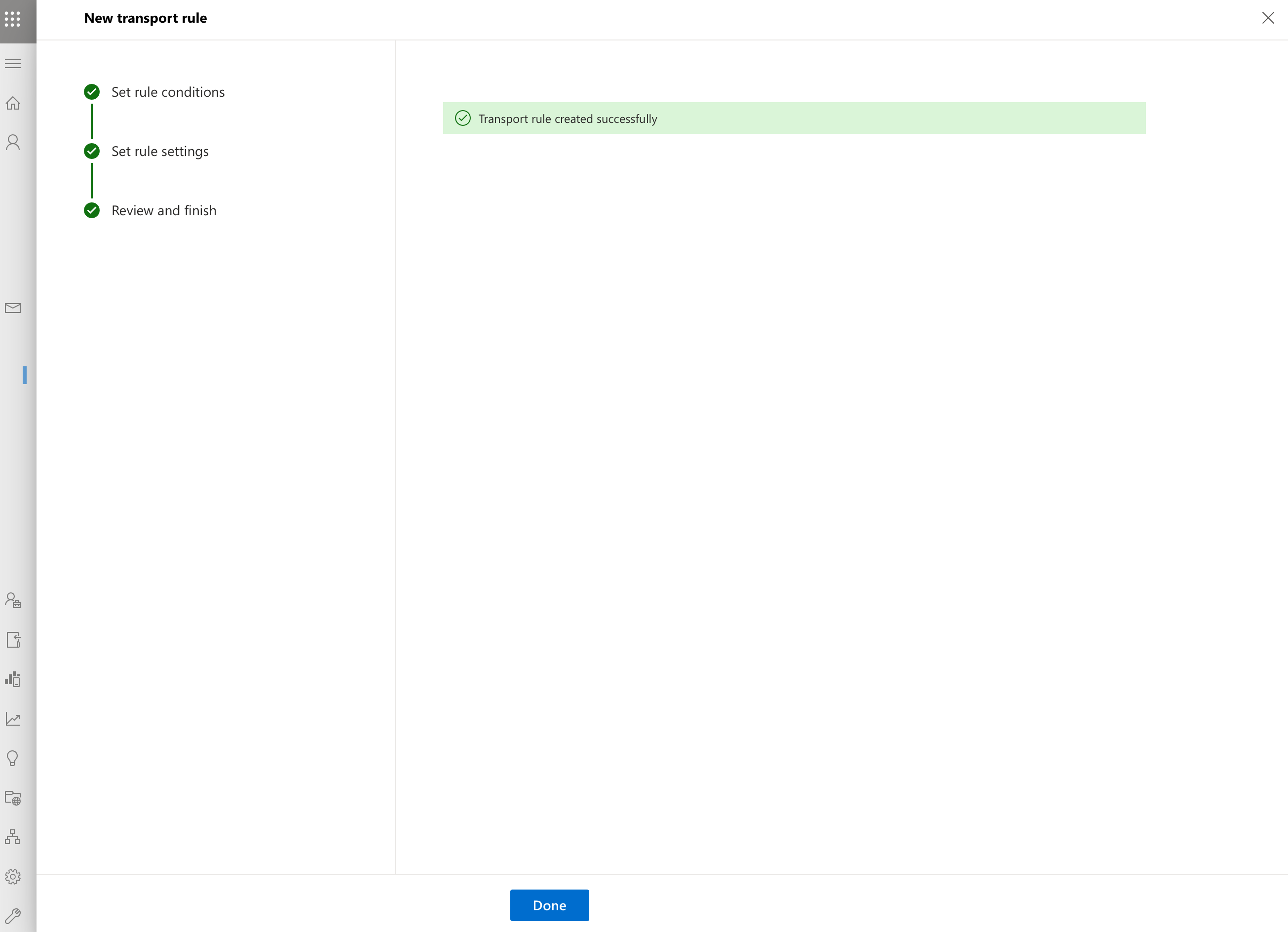Click the Done button

coord(549,905)
